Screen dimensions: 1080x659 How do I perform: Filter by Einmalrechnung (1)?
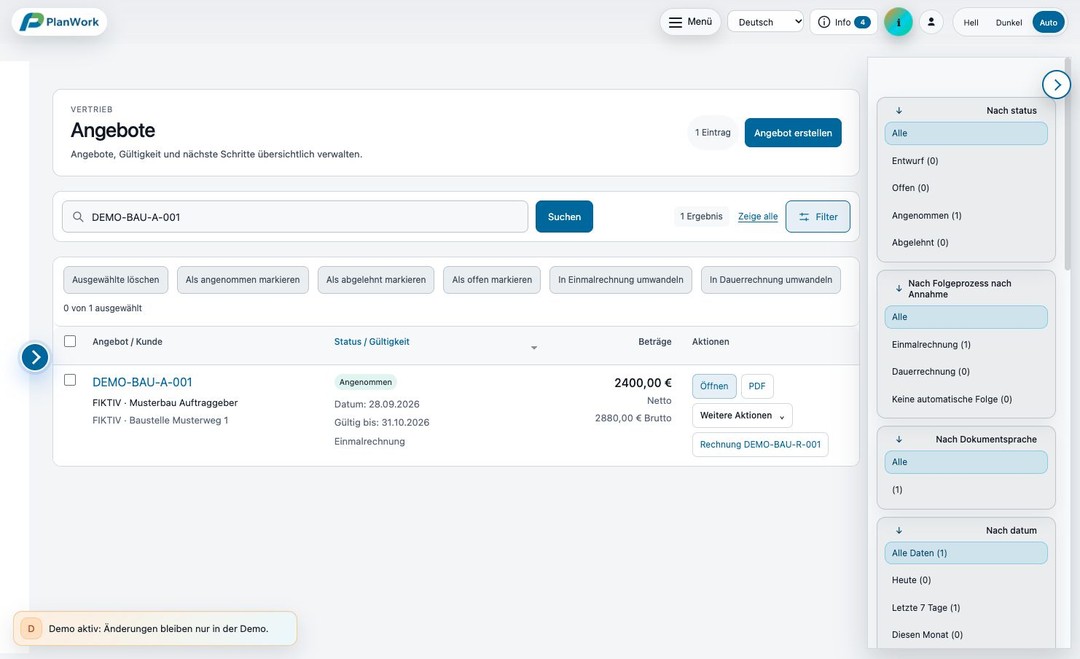pos(966,344)
